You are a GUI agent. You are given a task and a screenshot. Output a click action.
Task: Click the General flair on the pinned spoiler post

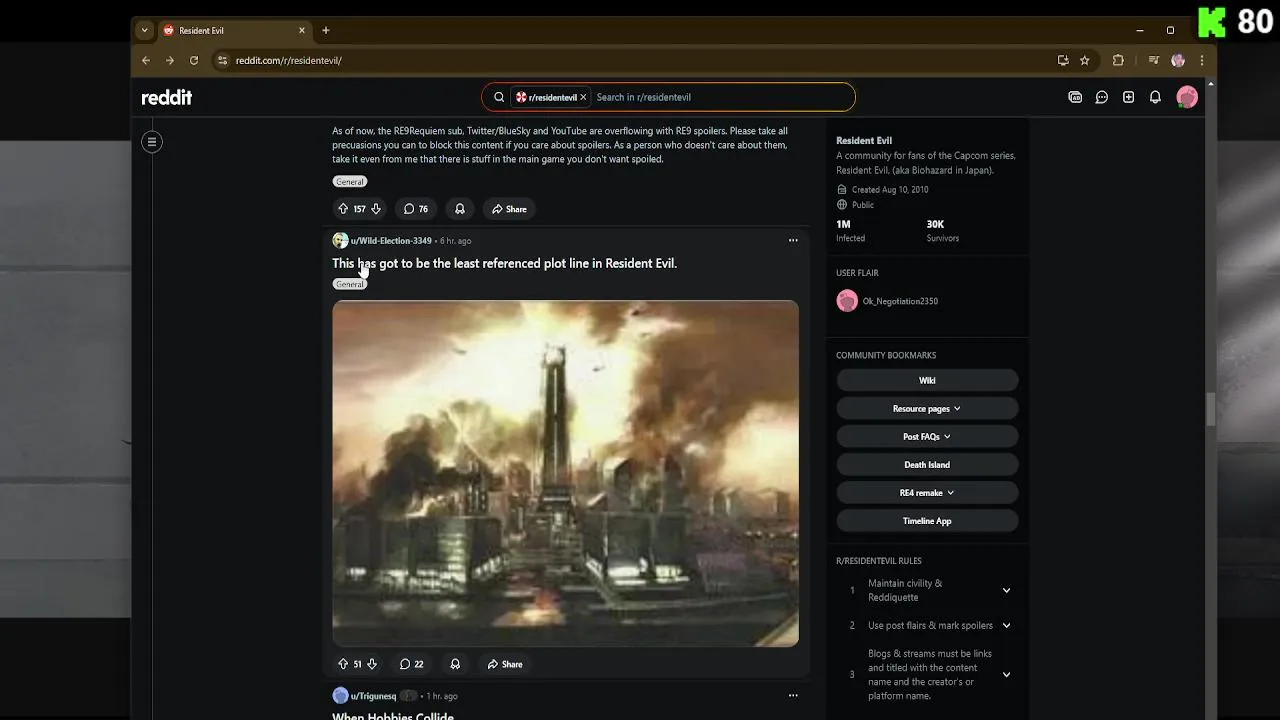[350, 182]
